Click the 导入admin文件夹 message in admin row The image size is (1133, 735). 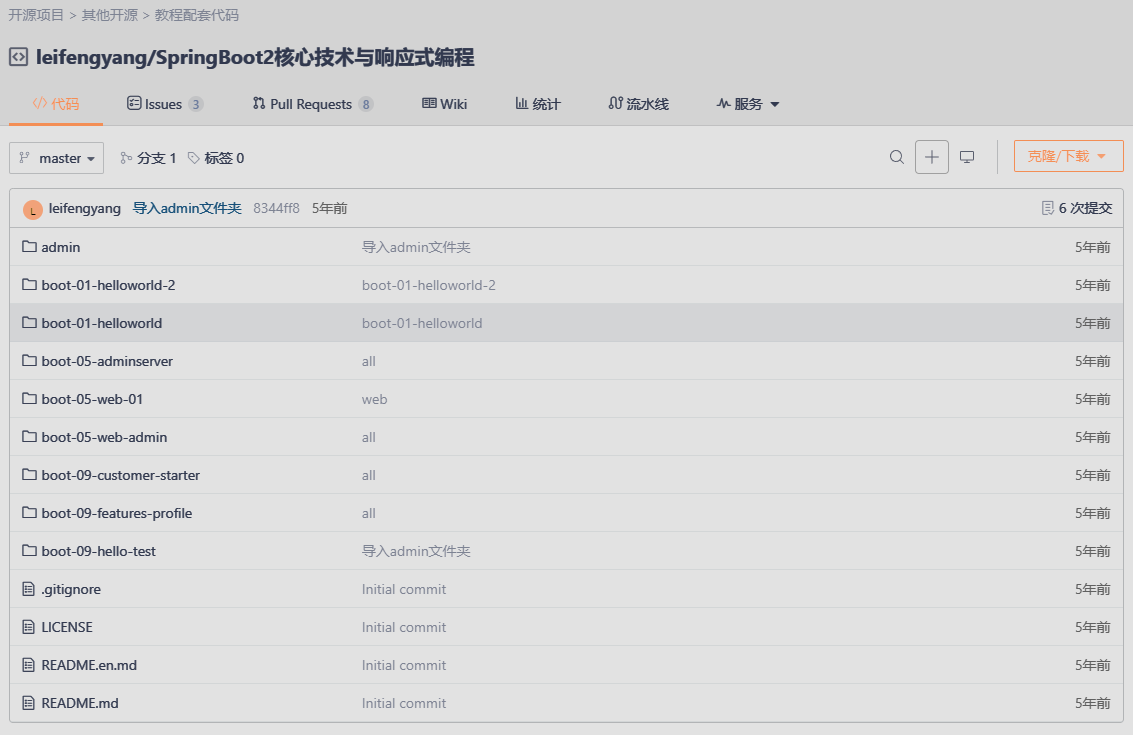(416, 247)
